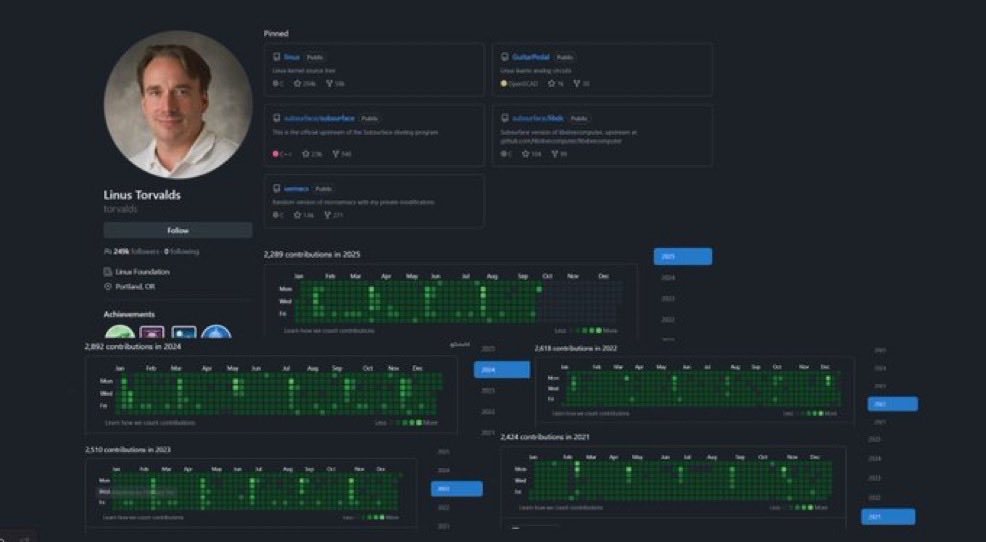Viewport: 986px width, 542px height.
Task: Click the star icon on GuitarPedal repository
Action: [550, 84]
